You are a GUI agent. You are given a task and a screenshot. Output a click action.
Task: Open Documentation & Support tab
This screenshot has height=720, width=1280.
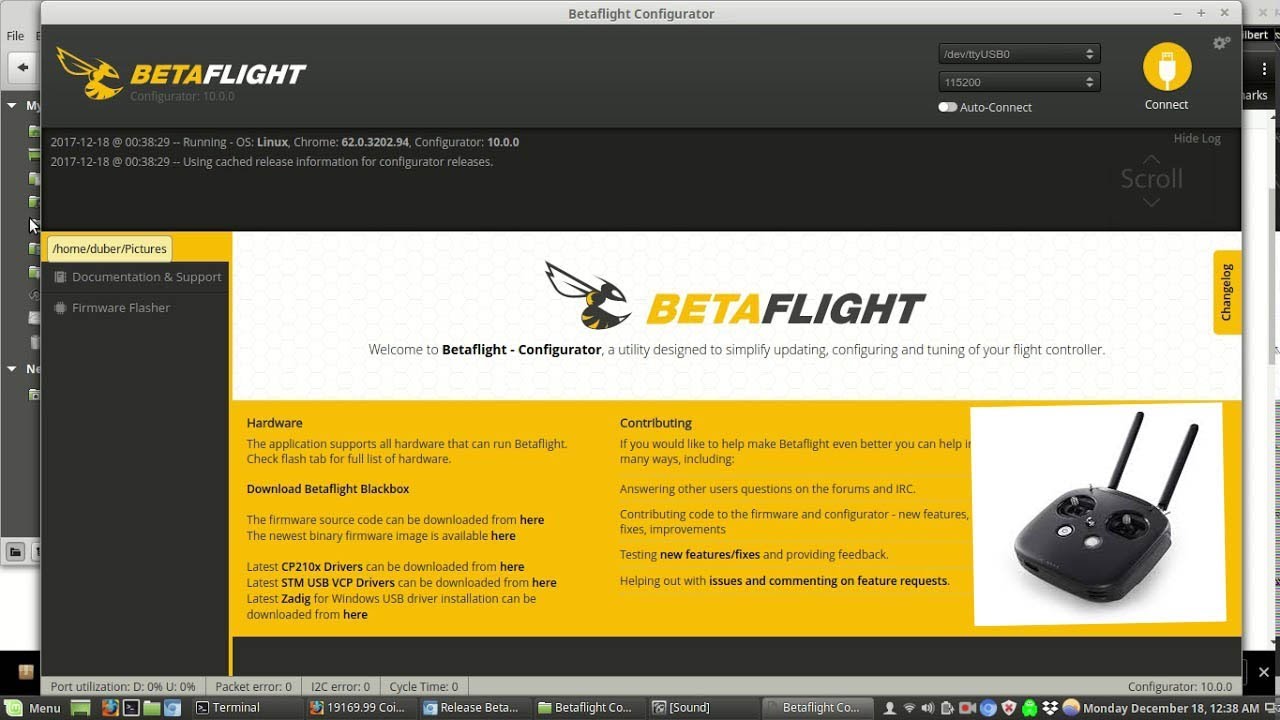(137, 277)
